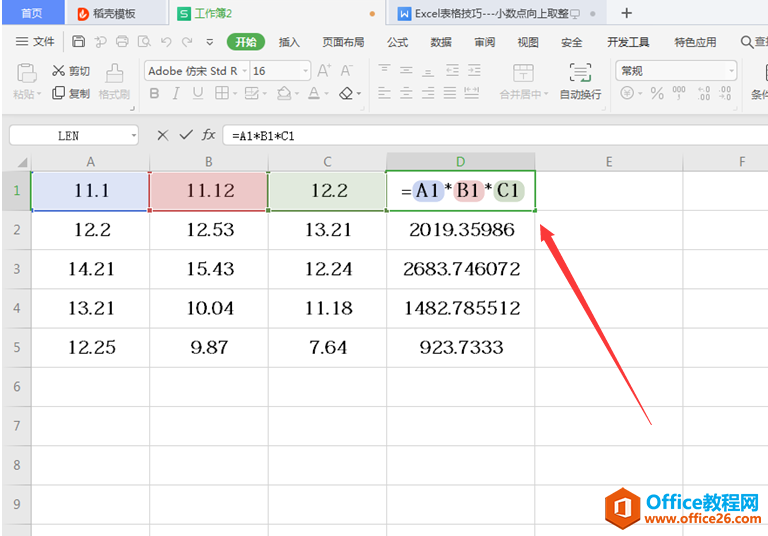The width and height of the screenshot is (768, 536).
Task: Click the Fill Color bucket icon
Action: click(x=284, y=93)
